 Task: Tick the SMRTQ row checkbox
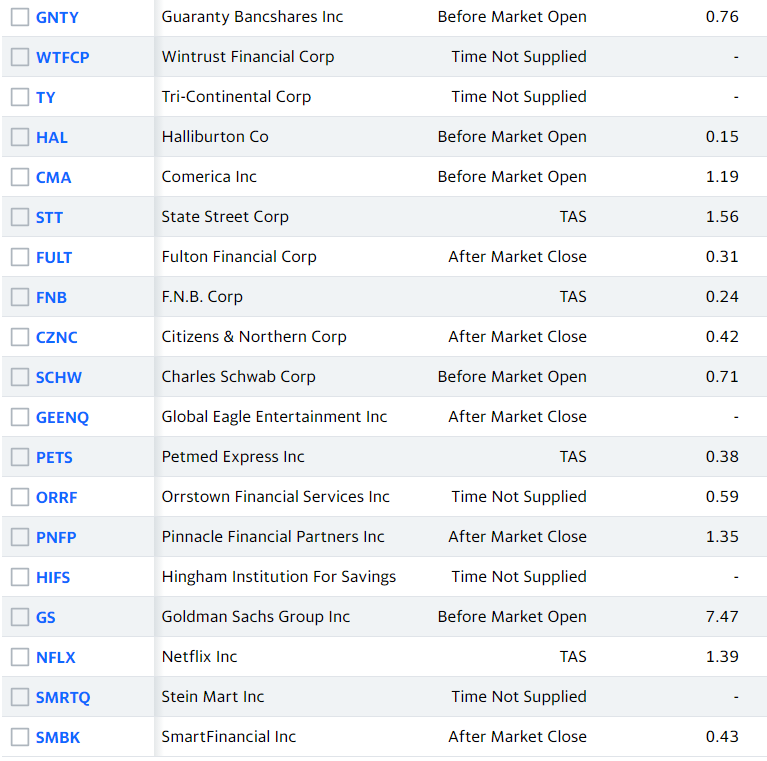(x=20, y=697)
